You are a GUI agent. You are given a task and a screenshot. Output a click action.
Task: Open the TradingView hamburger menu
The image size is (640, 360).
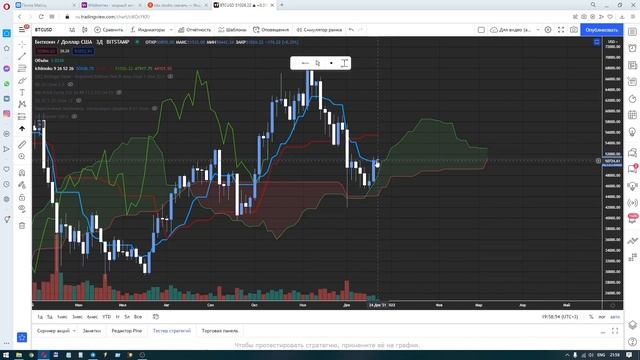22,29
